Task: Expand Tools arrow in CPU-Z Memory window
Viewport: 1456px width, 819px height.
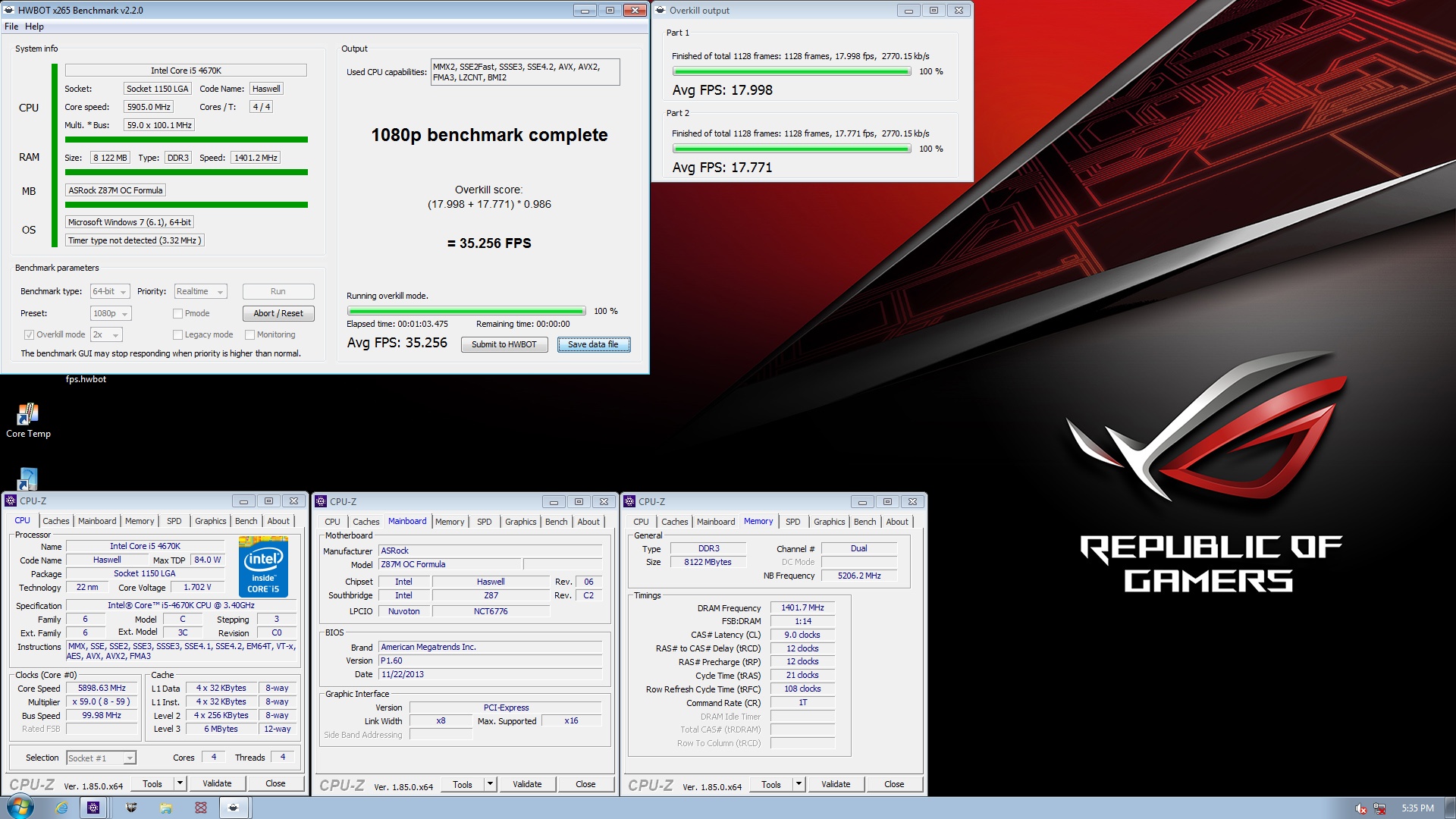Action: tap(799, 784)
